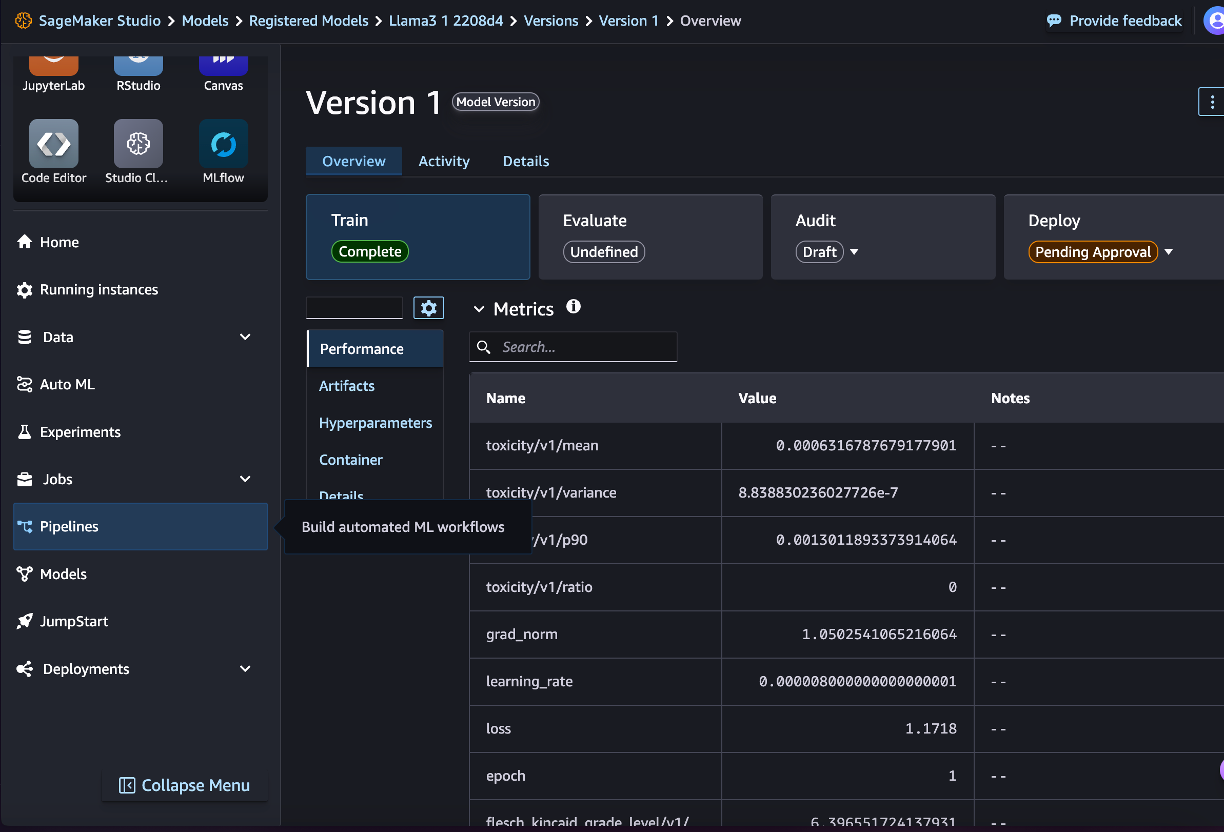This screenshot has width=1224, height=832.
Task: Collapse the Metrics section
Action: (x=479, y=308)
